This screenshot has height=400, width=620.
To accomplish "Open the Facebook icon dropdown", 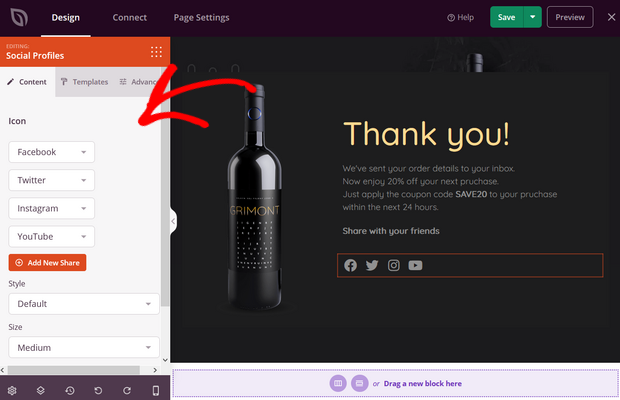I will pos(52,152).
